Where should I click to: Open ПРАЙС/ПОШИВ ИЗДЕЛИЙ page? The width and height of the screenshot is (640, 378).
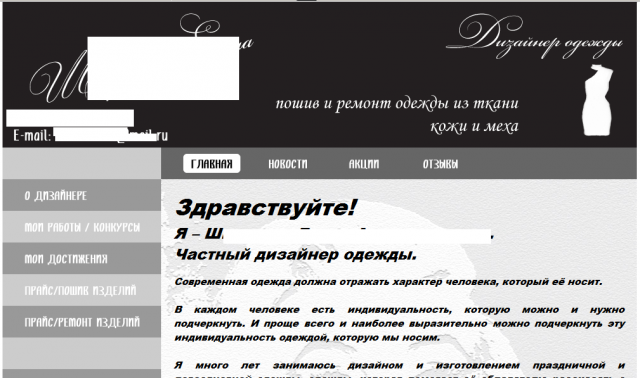click(x=82, y=290)
